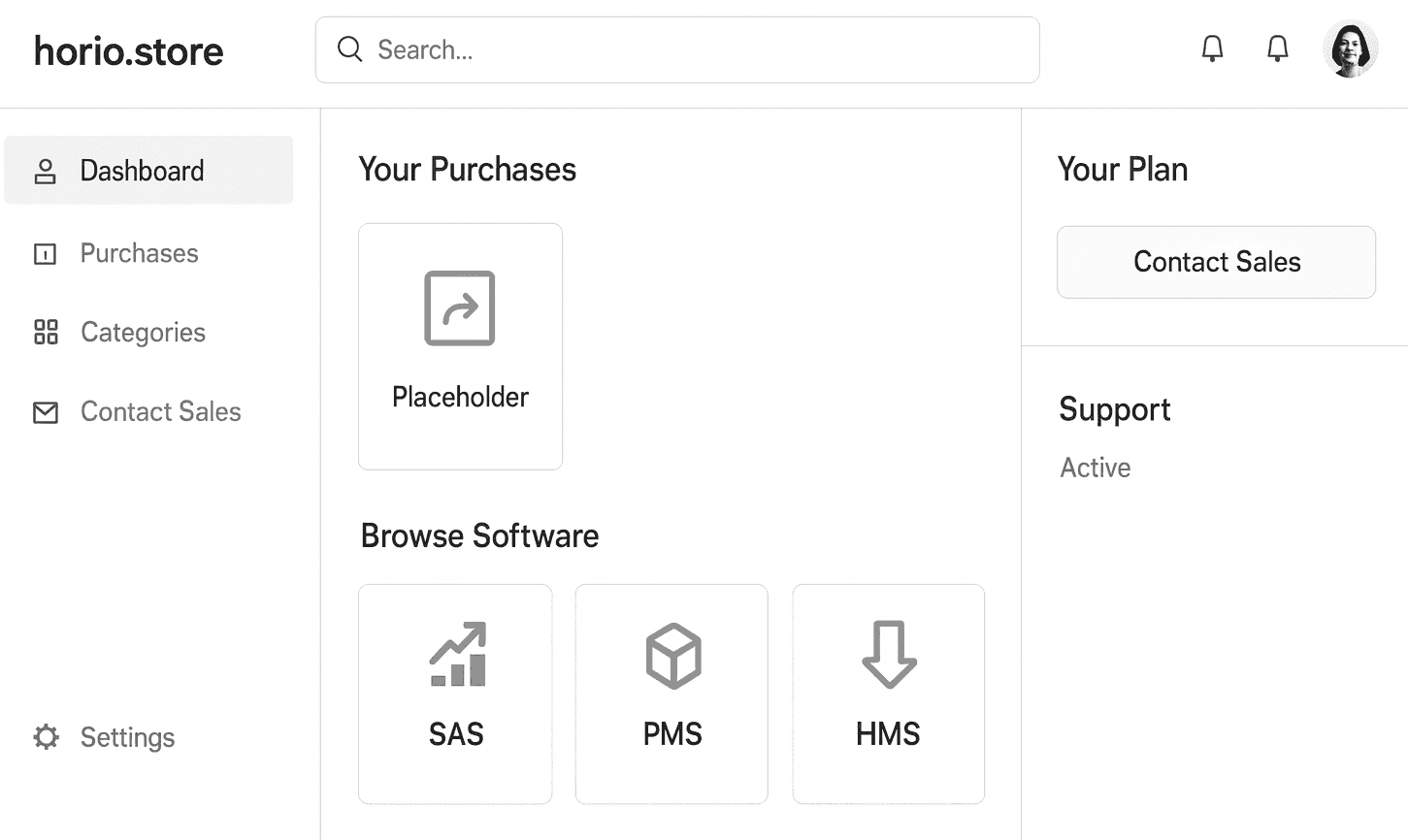Click the Purchases box icon in sidebar

point(46,253)
